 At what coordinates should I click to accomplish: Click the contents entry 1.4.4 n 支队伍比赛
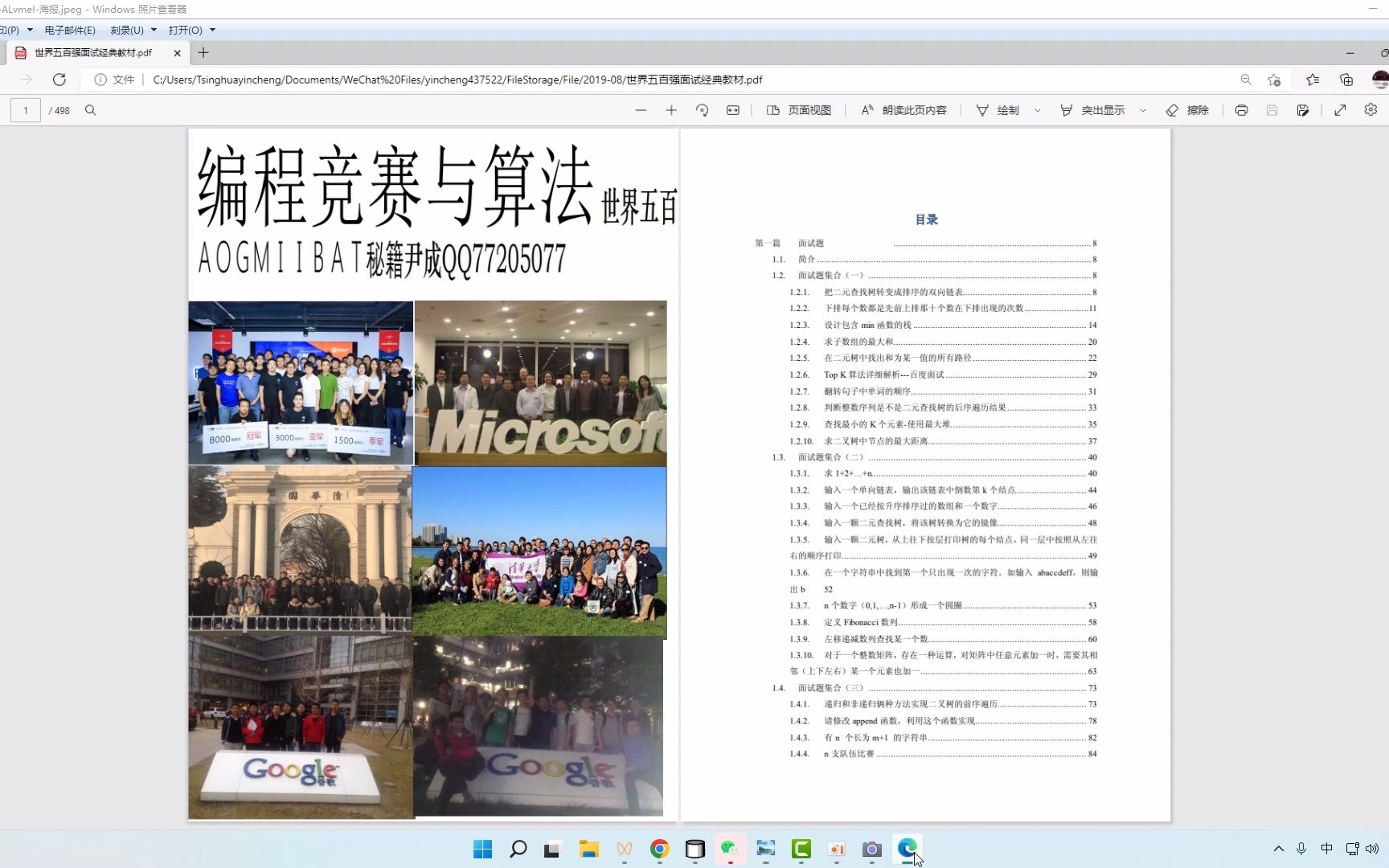click(x=943, y=754)
